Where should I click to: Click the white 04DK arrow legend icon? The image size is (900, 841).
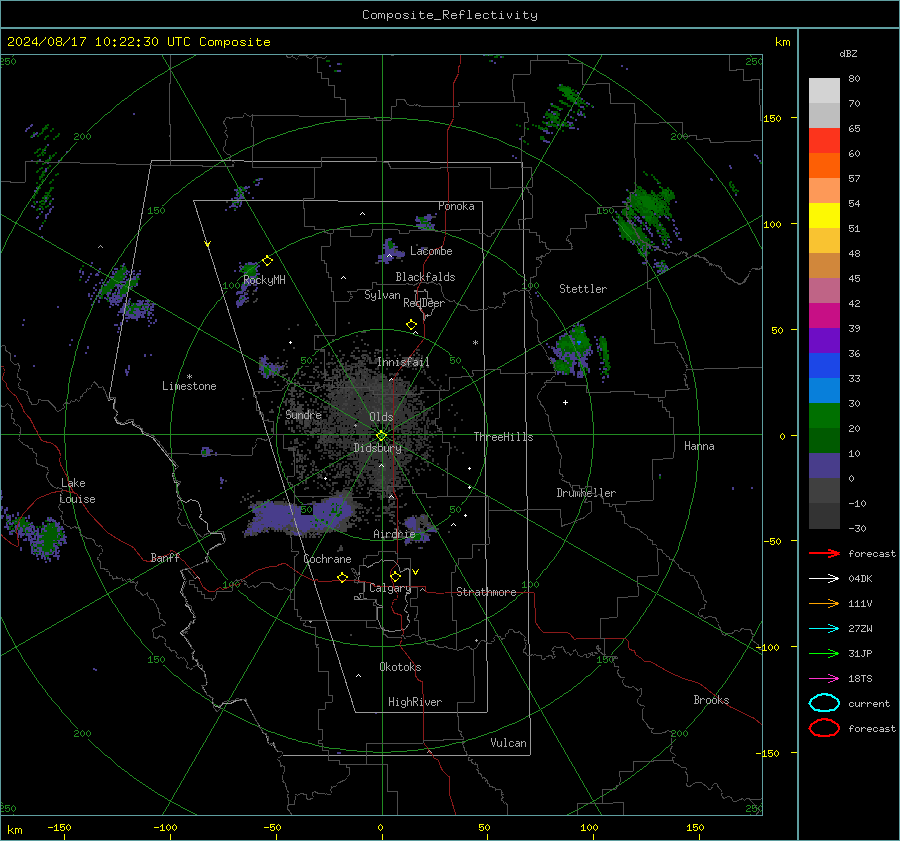pyautogui.click(x=824, y=579)
